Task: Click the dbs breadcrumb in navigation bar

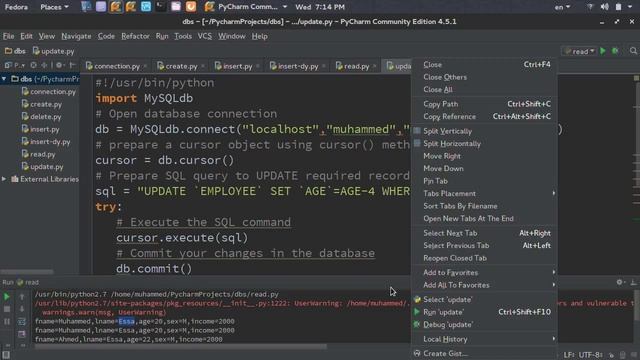Action: (15, 51)
